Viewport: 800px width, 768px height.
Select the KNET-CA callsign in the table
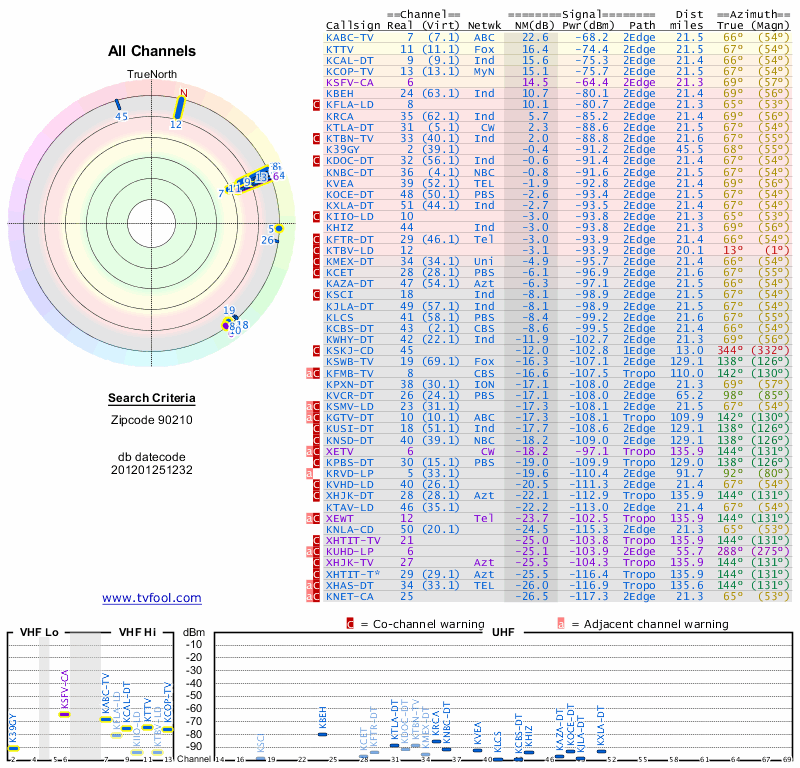pos(349,597)
